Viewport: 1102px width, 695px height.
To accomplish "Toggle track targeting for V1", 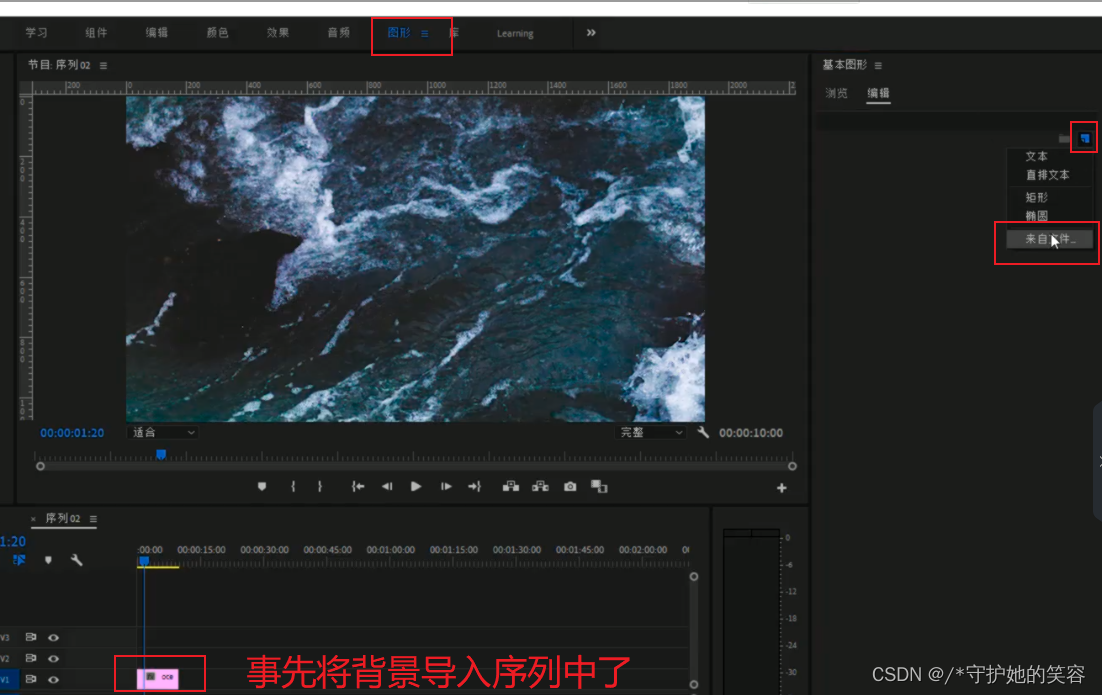I will pos(6,680).
